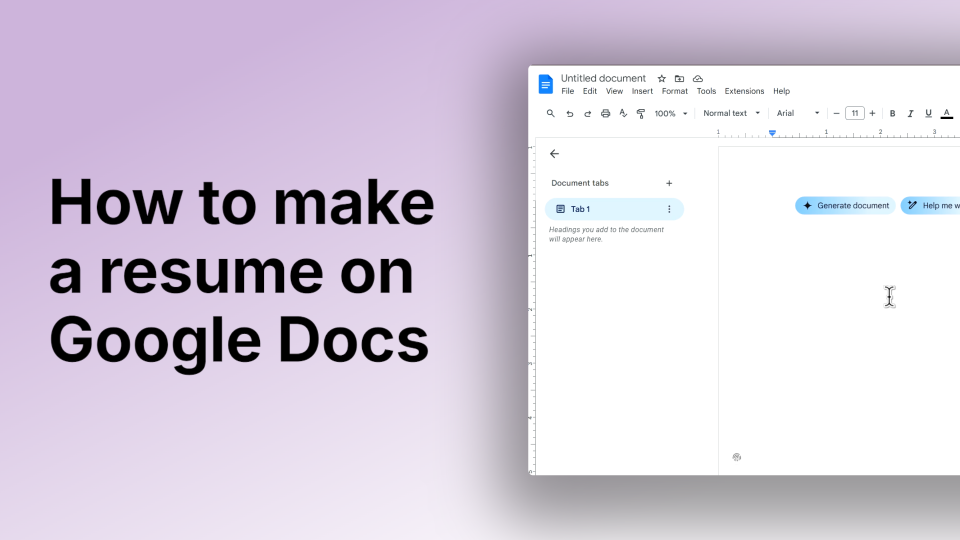Activate the paint format tool
Screen dimensions: 960x540
(x=641, y=113)
